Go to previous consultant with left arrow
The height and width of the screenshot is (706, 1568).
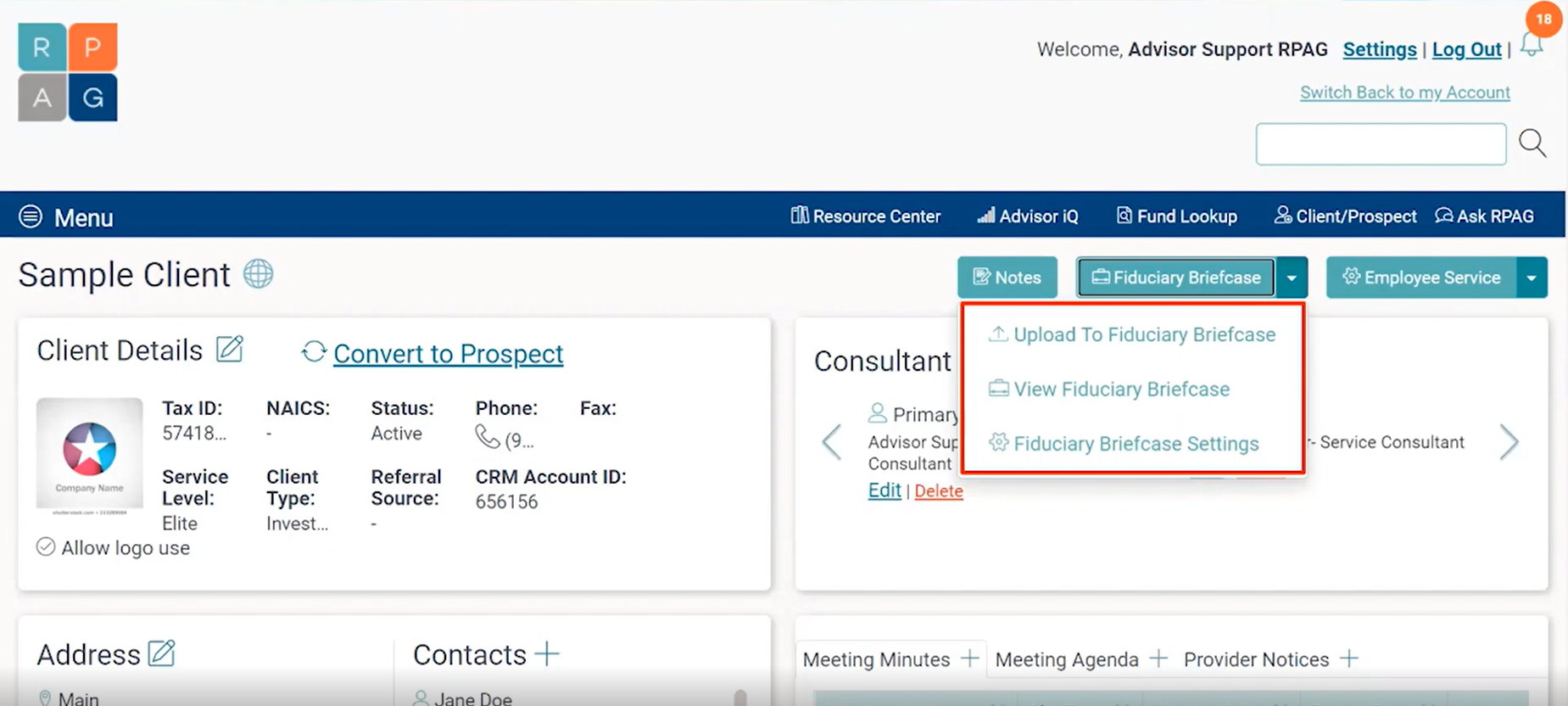(x=832, y=442)
